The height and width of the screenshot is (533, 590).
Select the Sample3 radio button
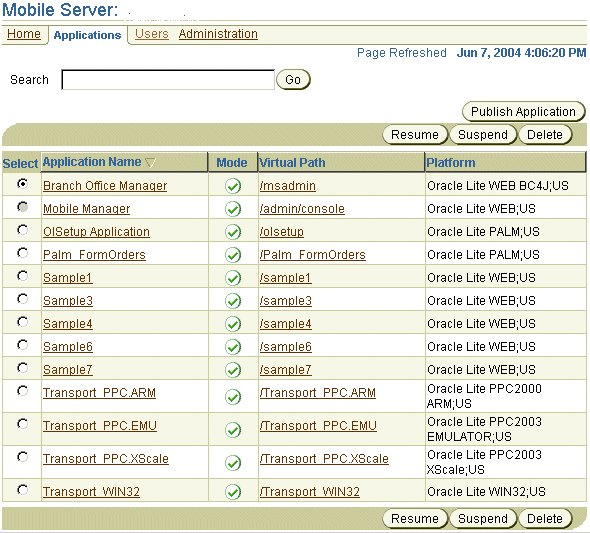[x=23, y=299]
